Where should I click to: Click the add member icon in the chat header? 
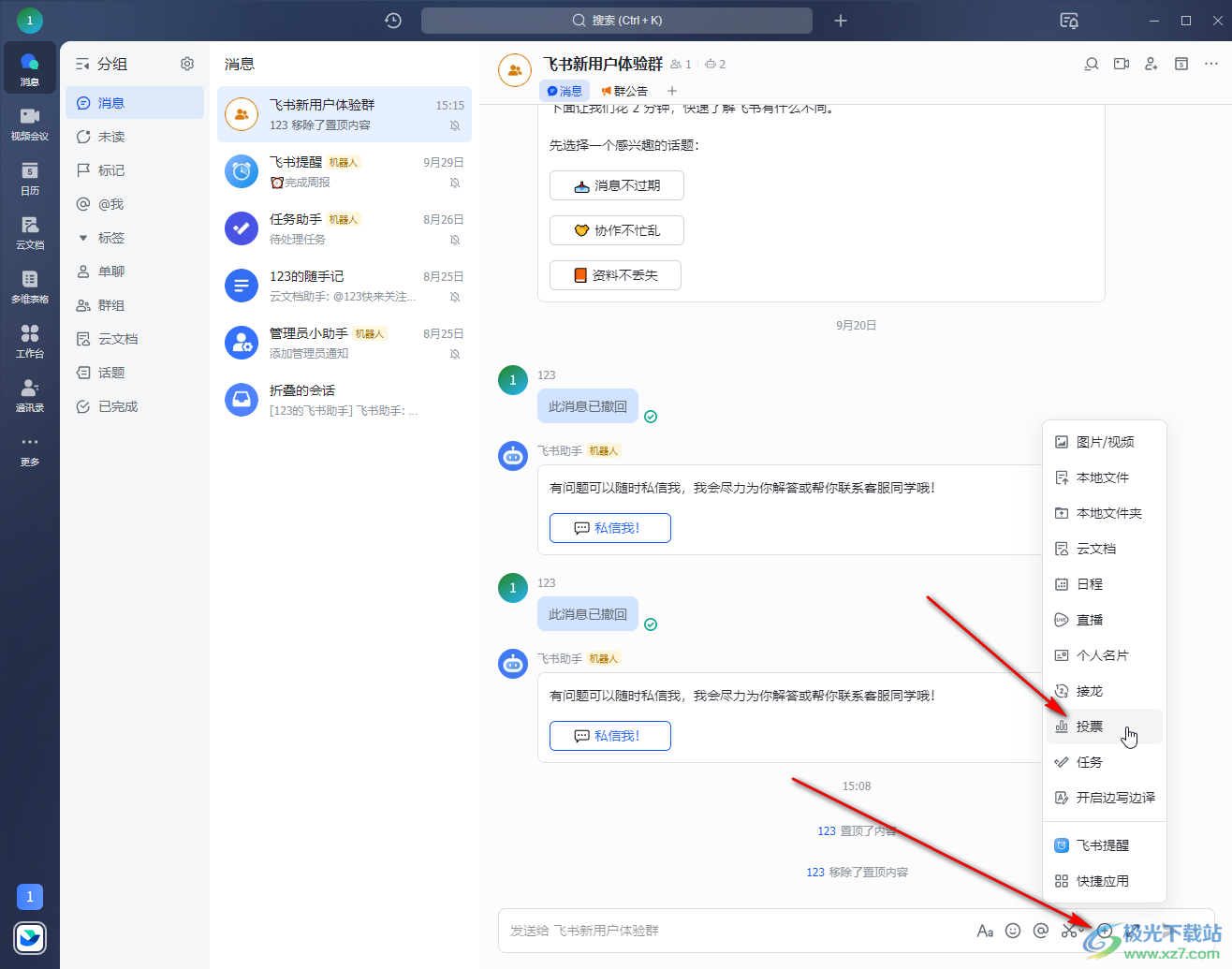point(1151,64)
